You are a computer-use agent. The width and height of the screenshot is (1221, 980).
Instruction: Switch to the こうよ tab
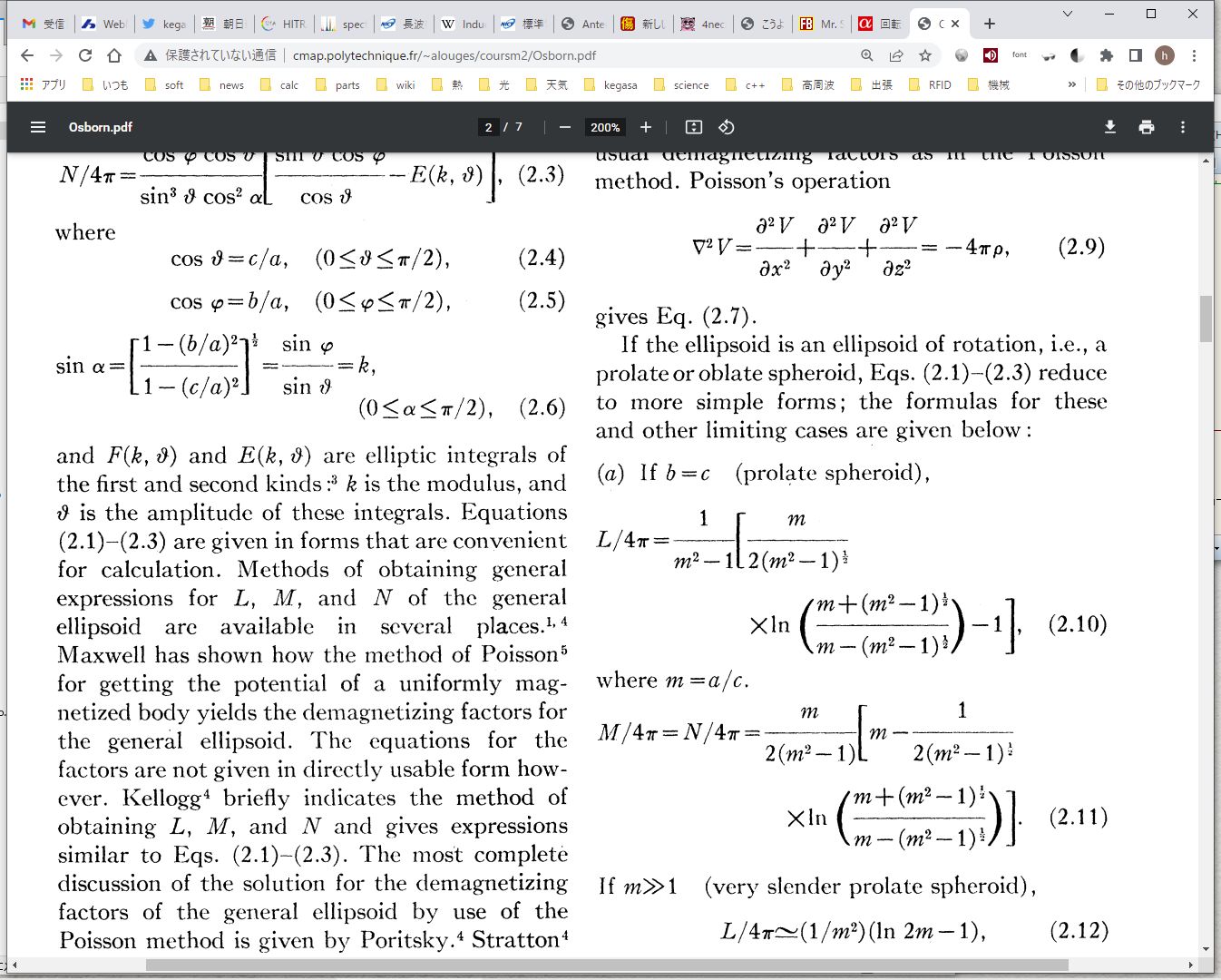(761, 24)
